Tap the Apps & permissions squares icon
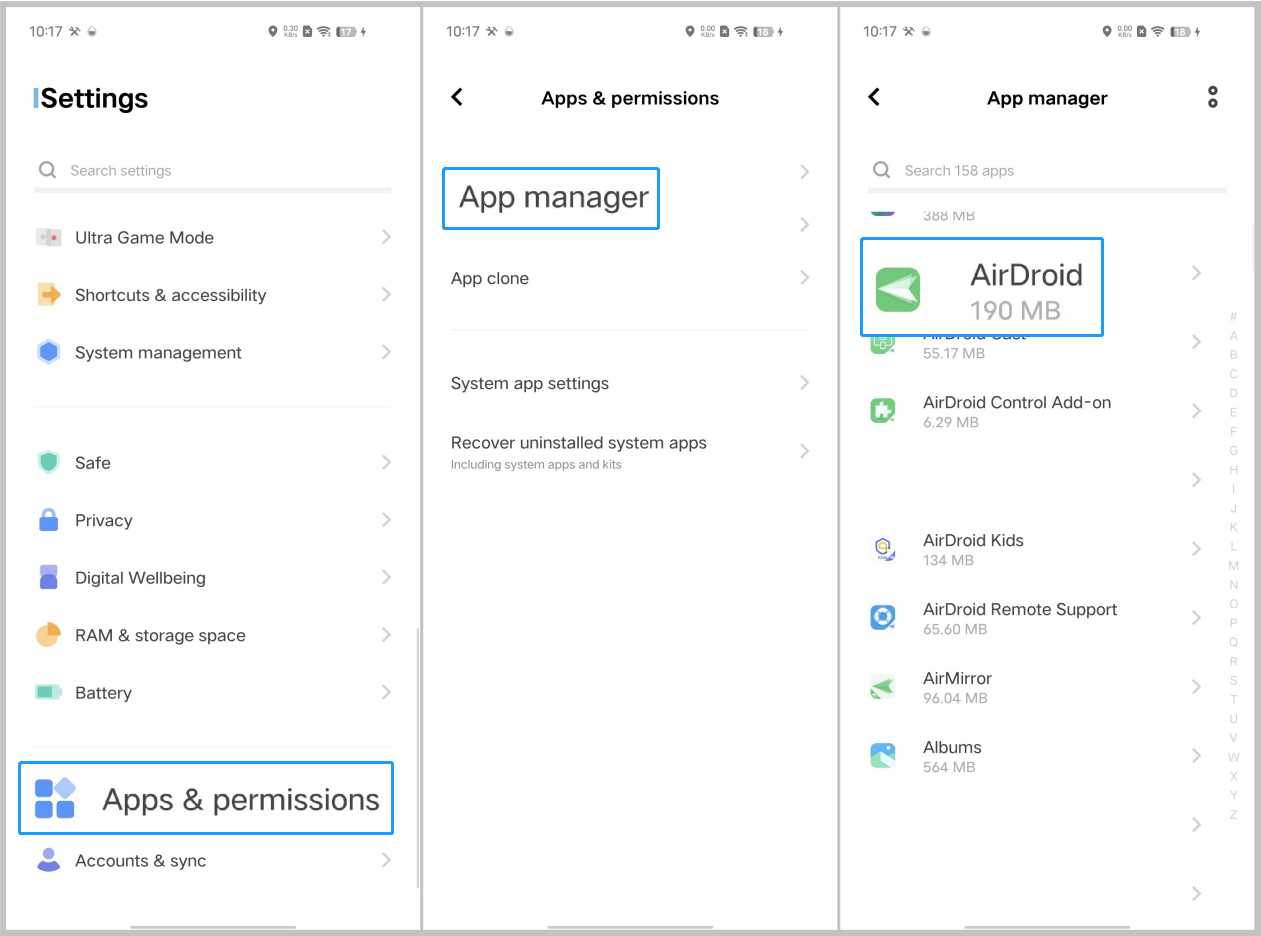The width and height of the screenshot is (1261, 936). (x=55, y=798)
